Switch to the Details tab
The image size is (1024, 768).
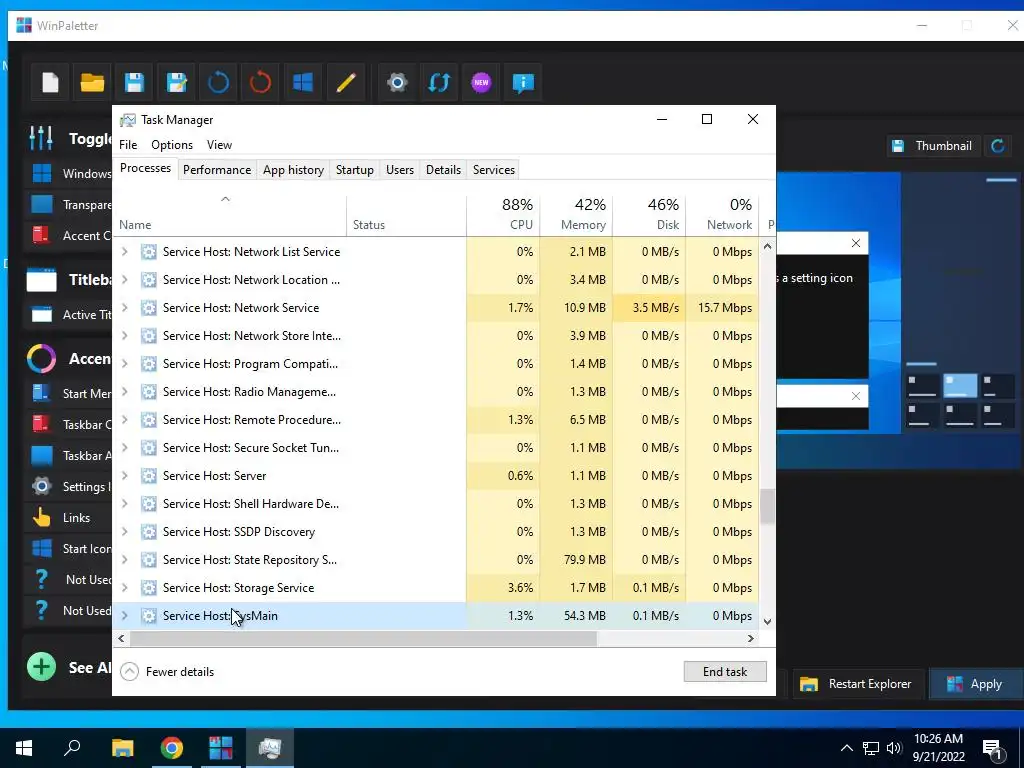443,170
